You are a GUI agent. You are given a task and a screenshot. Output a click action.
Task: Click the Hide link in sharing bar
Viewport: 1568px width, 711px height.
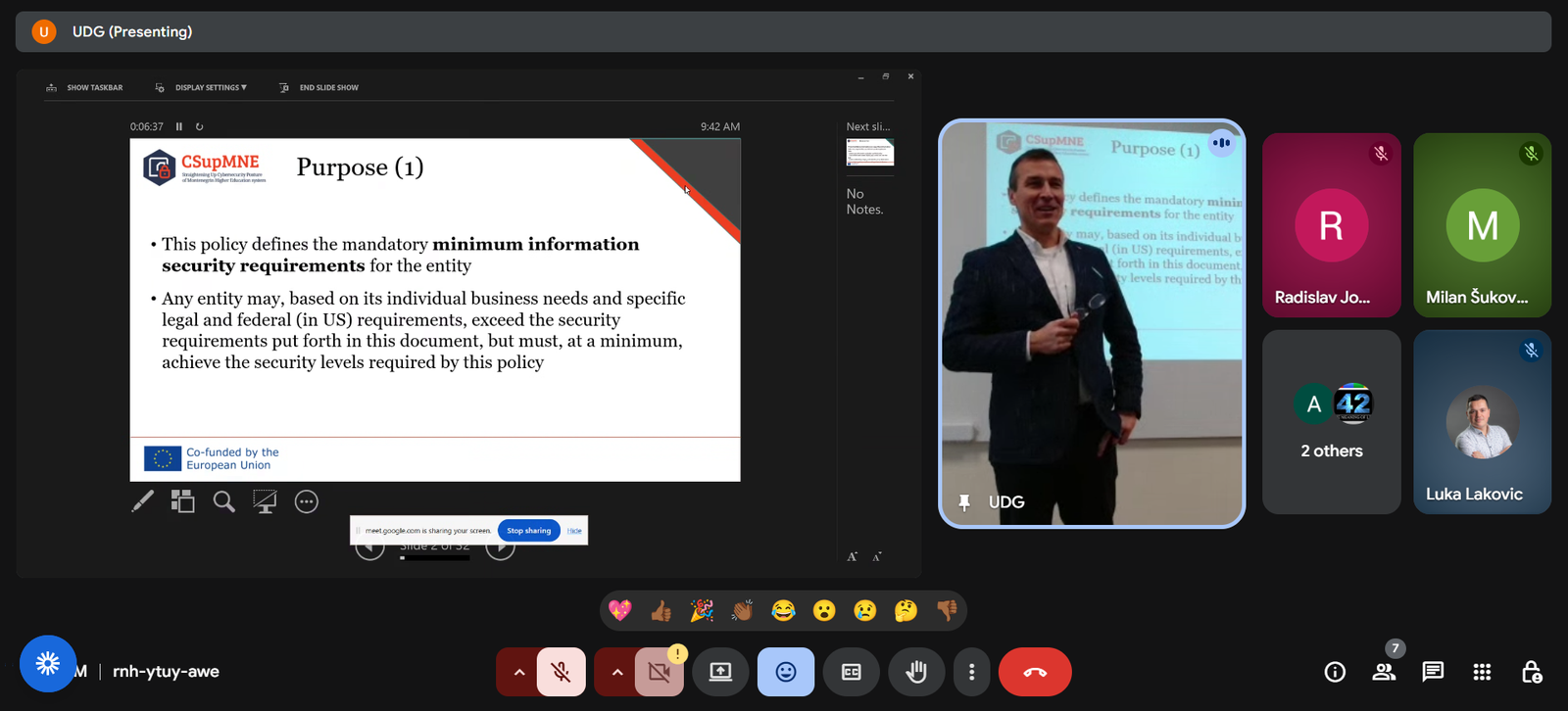tap(574, 531)
